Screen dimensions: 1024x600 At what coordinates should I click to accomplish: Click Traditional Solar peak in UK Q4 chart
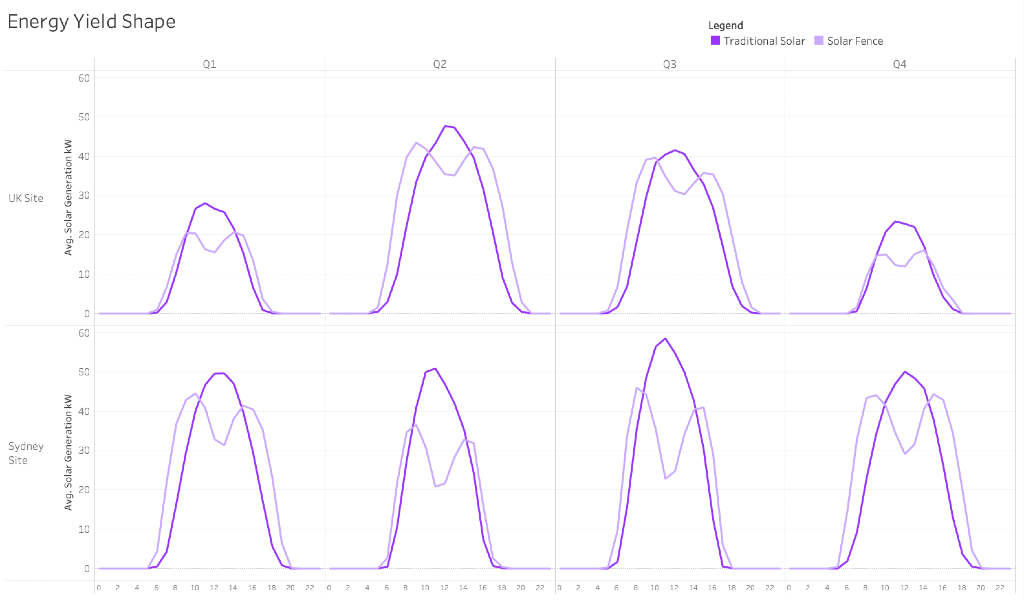[x=896, y=221]
